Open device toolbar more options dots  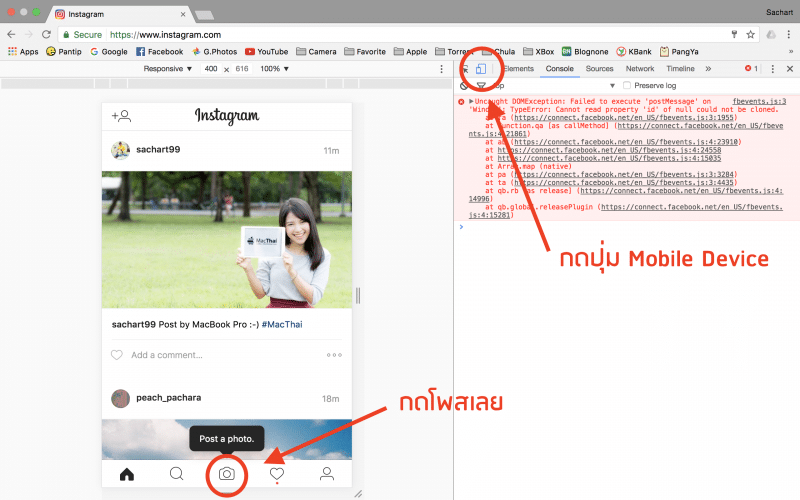441,69
